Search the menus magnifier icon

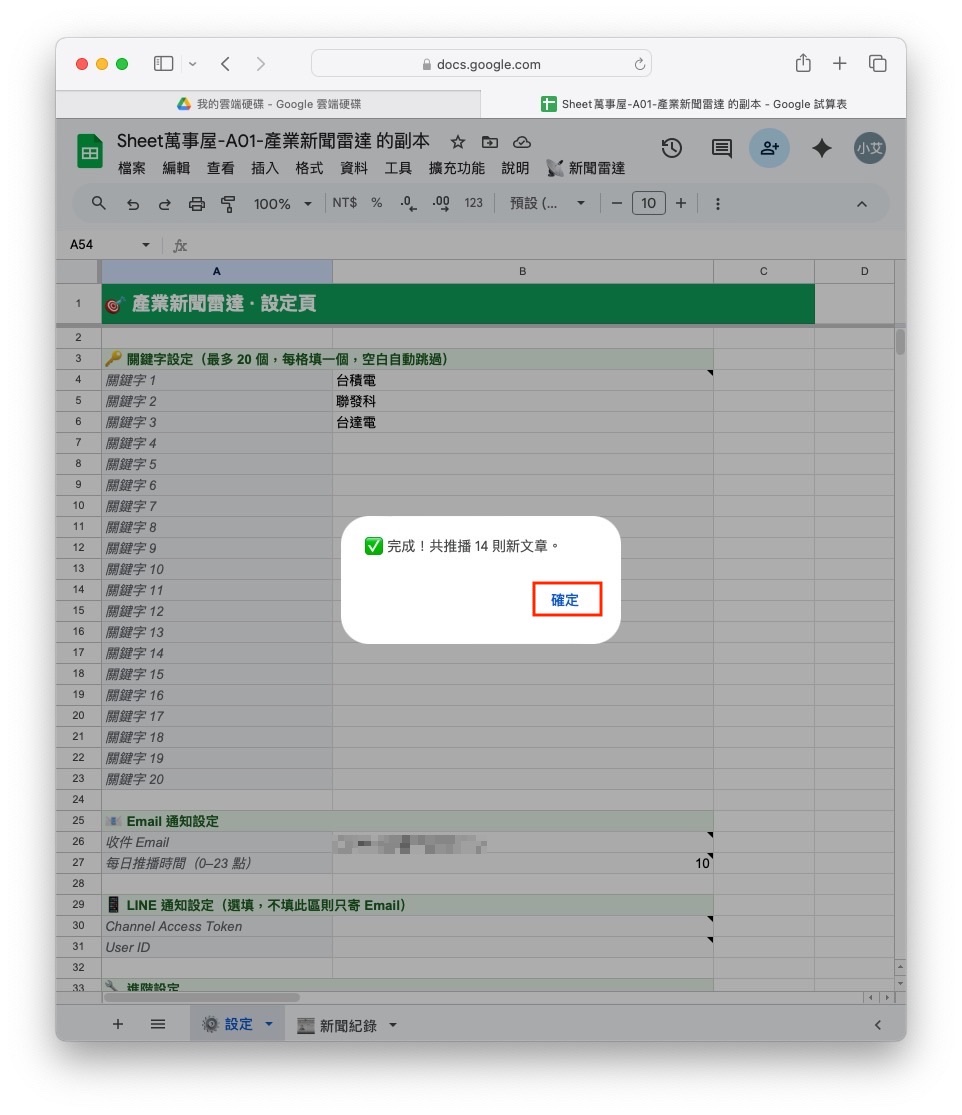(x=99, y=203)
